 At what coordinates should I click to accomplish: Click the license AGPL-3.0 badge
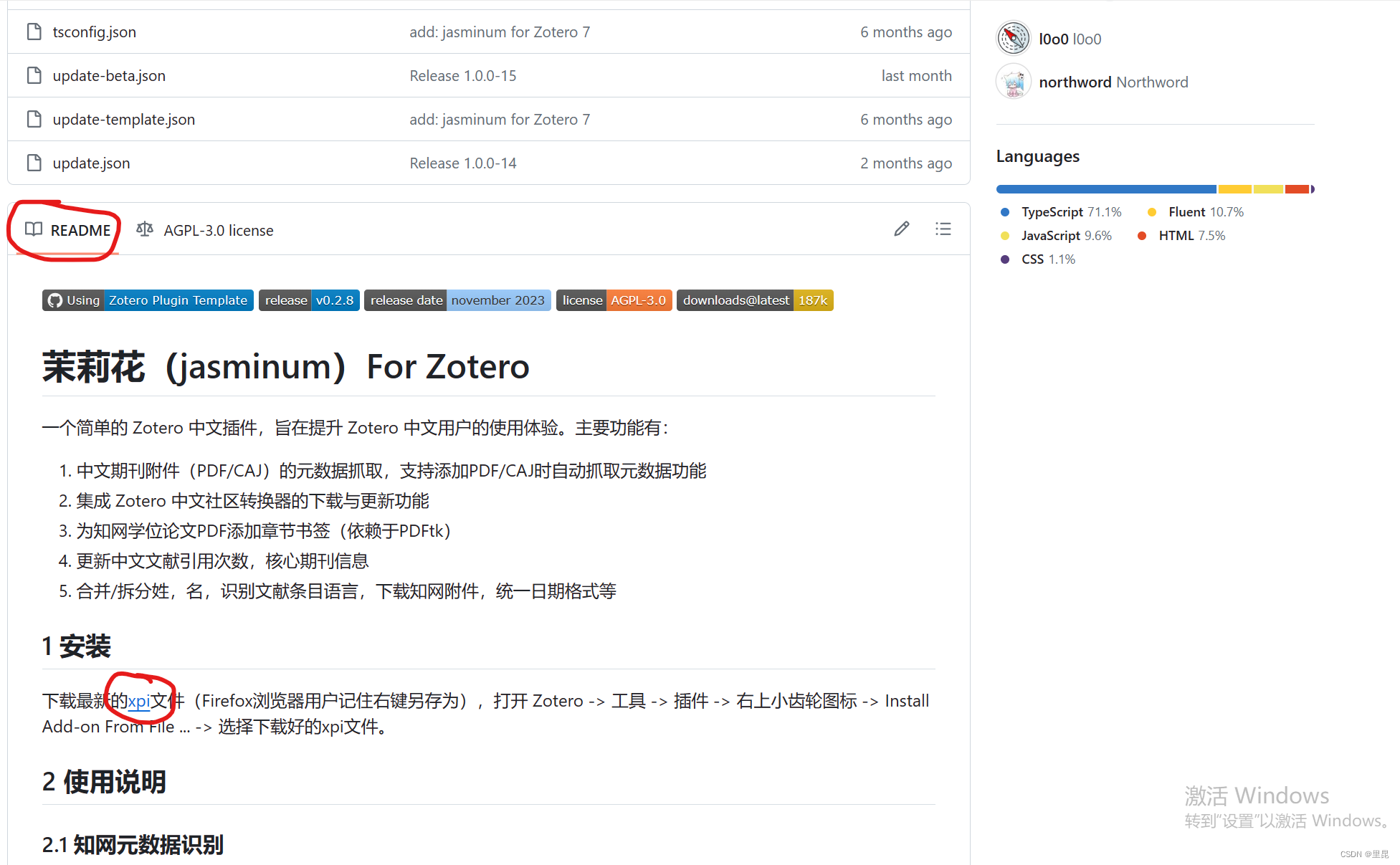614,300
